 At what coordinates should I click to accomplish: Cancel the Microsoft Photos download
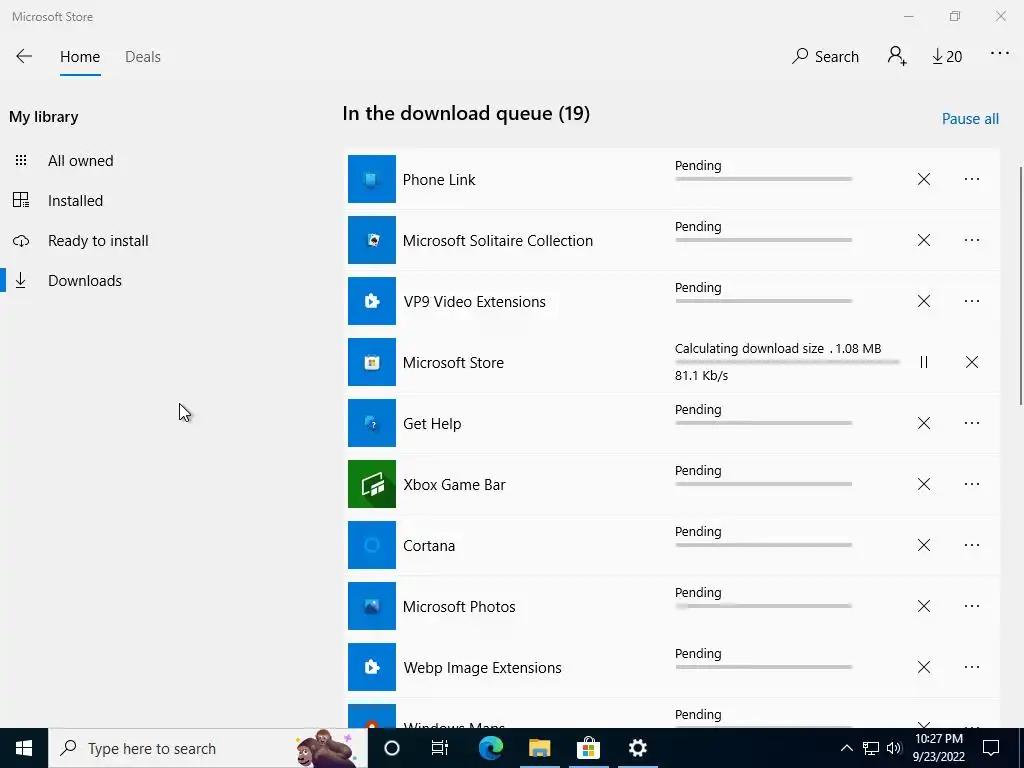click(923, 606)
